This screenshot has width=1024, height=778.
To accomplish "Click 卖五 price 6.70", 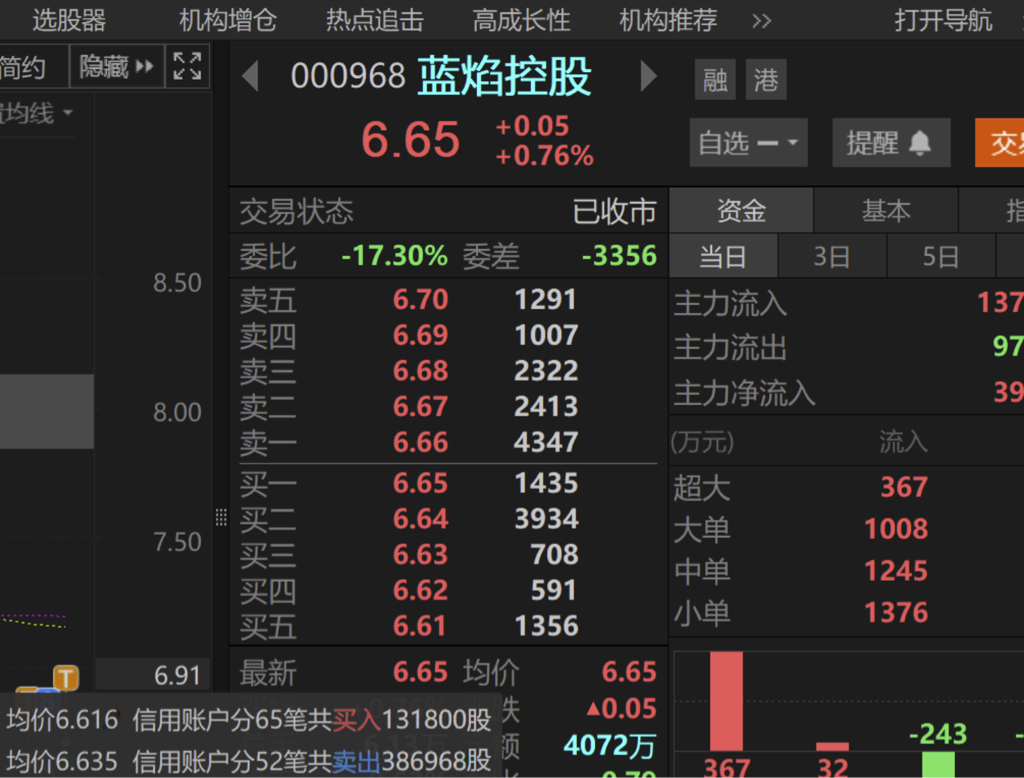I will pyautogui.click(x=421, y=300).
